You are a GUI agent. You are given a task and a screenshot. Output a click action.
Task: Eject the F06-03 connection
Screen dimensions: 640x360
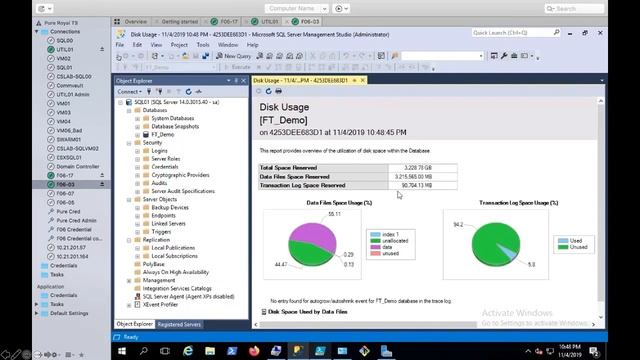tap(102, 184)
